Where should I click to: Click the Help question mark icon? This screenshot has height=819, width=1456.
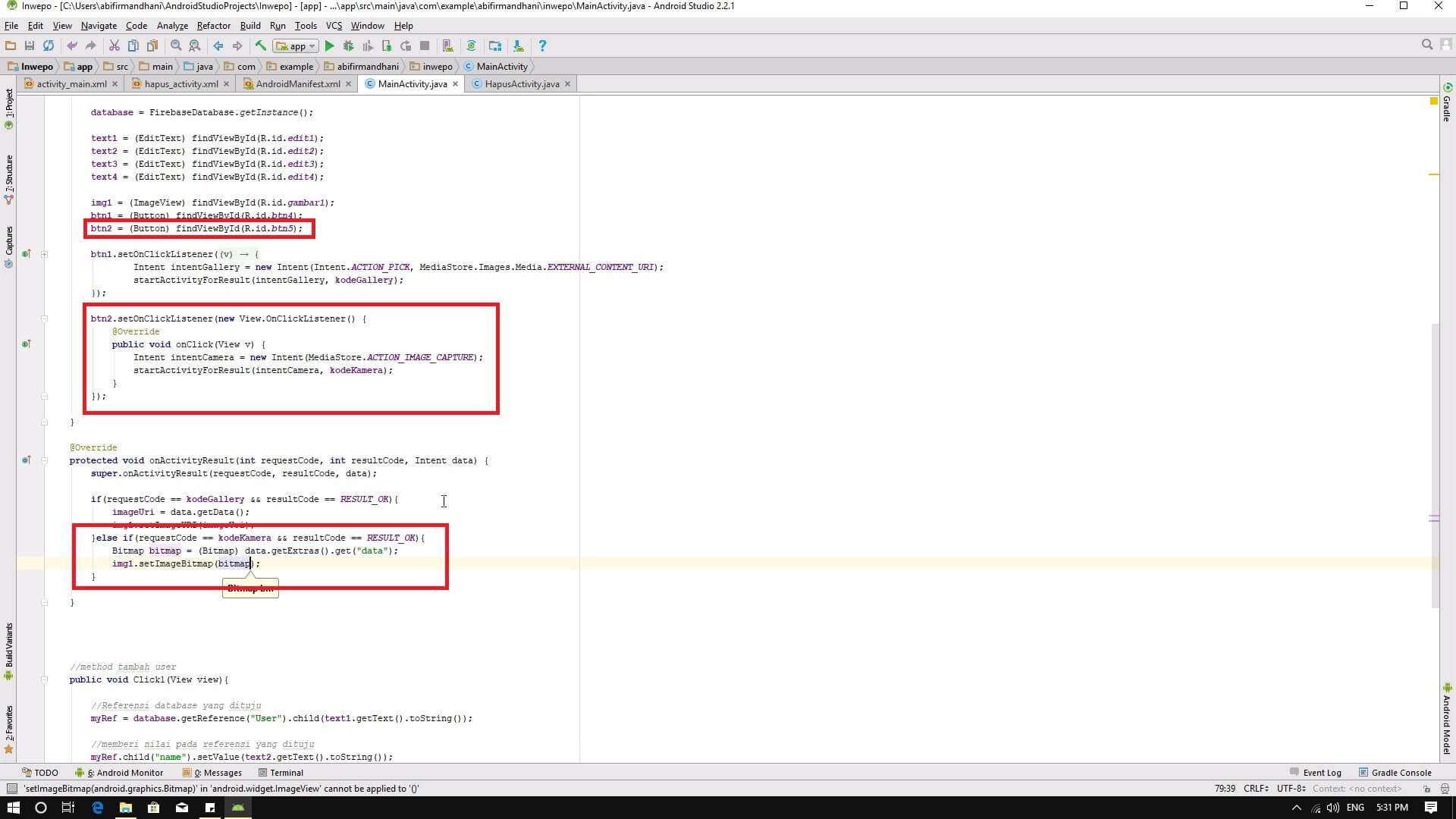(x=541, y=46)
